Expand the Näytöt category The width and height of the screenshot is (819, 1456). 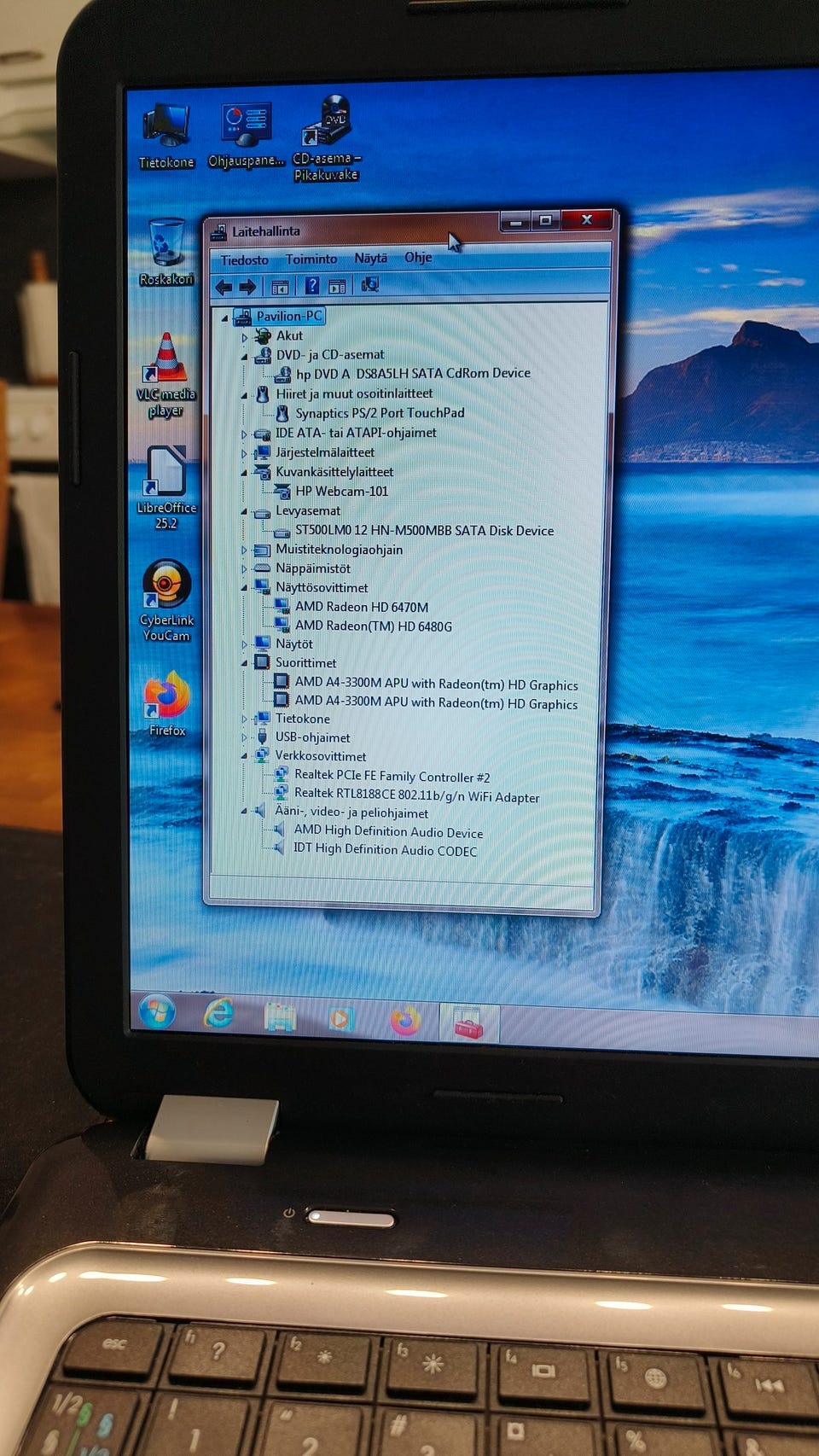[x=244, y=645]
